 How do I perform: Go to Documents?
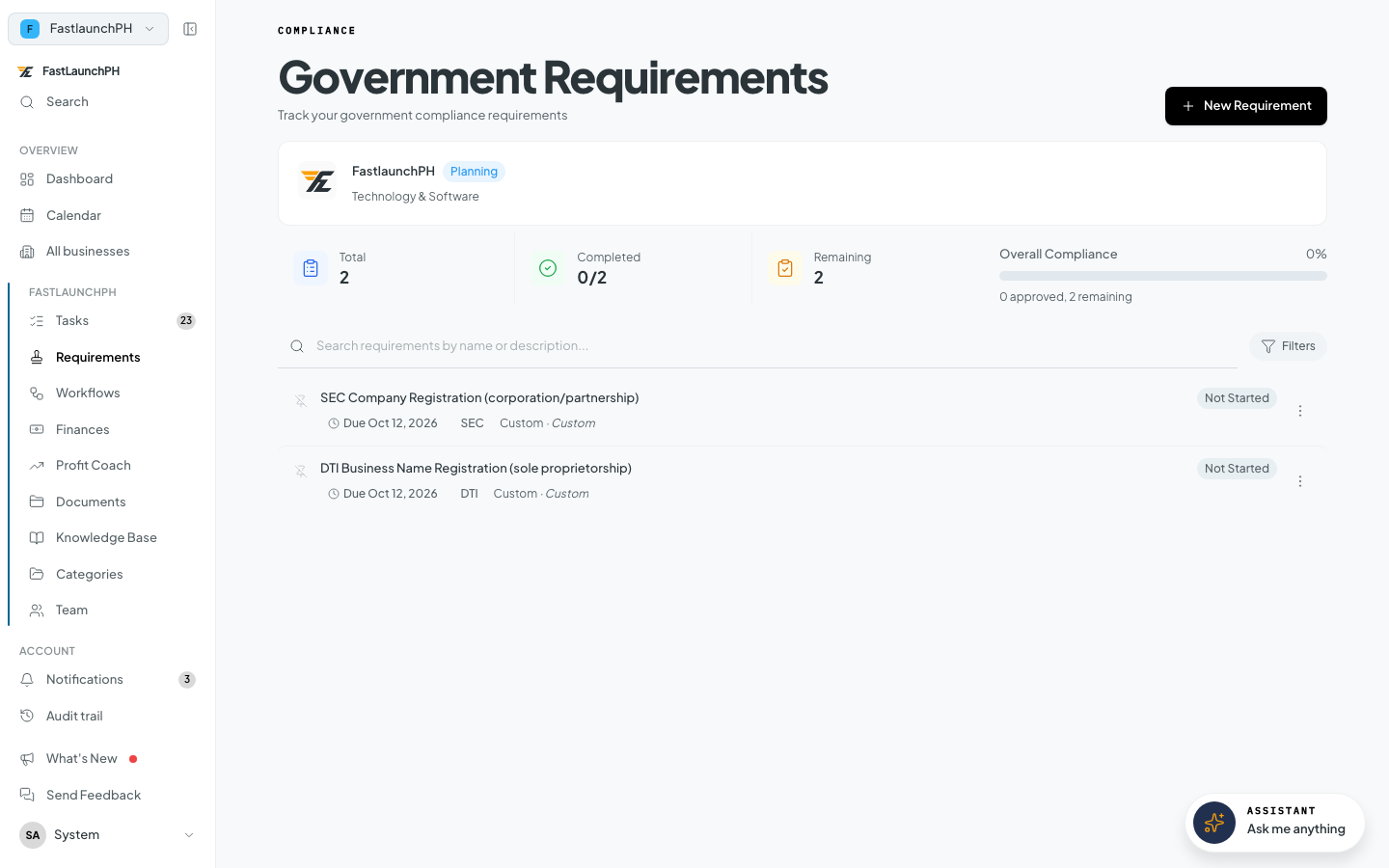click(112, 502)
